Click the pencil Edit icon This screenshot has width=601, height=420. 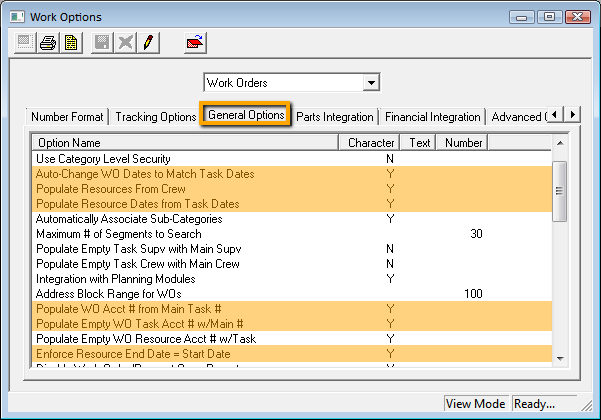(x=150, y=43)
